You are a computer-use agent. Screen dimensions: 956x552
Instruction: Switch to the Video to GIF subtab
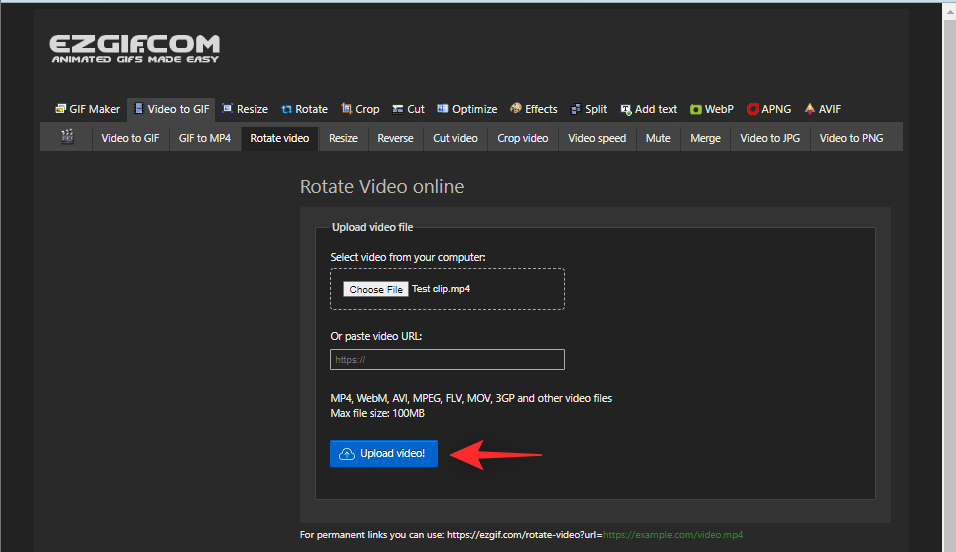pos(130,138)
